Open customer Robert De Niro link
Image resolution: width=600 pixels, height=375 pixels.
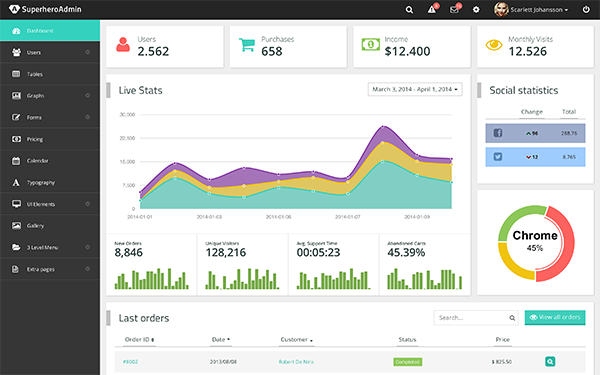(x=296, y=362)
